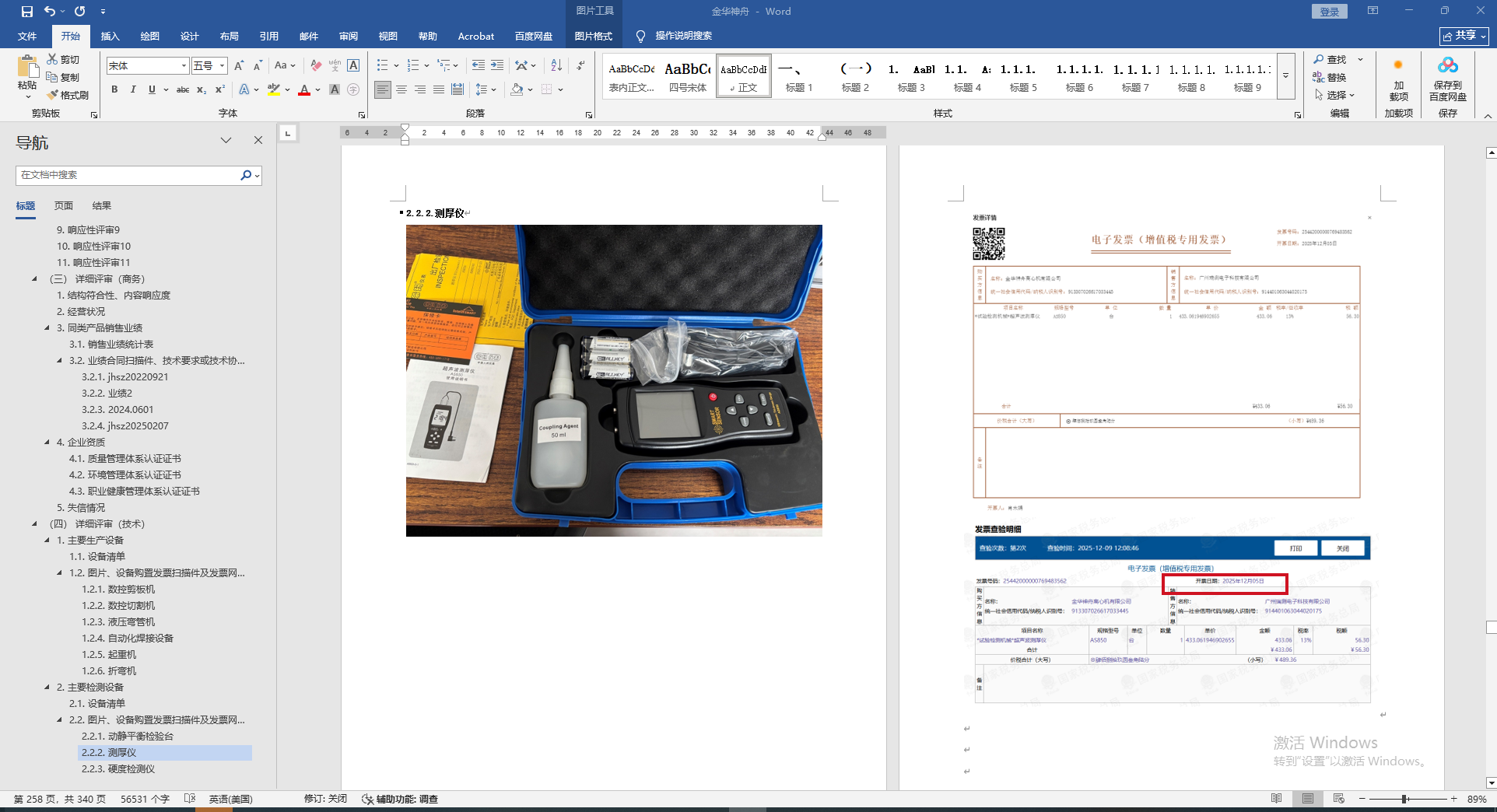1497x812 pixels.
Task: Collapse the 3.2. 业绩合同扫描件 heading
Action: (x=59, y=360)
